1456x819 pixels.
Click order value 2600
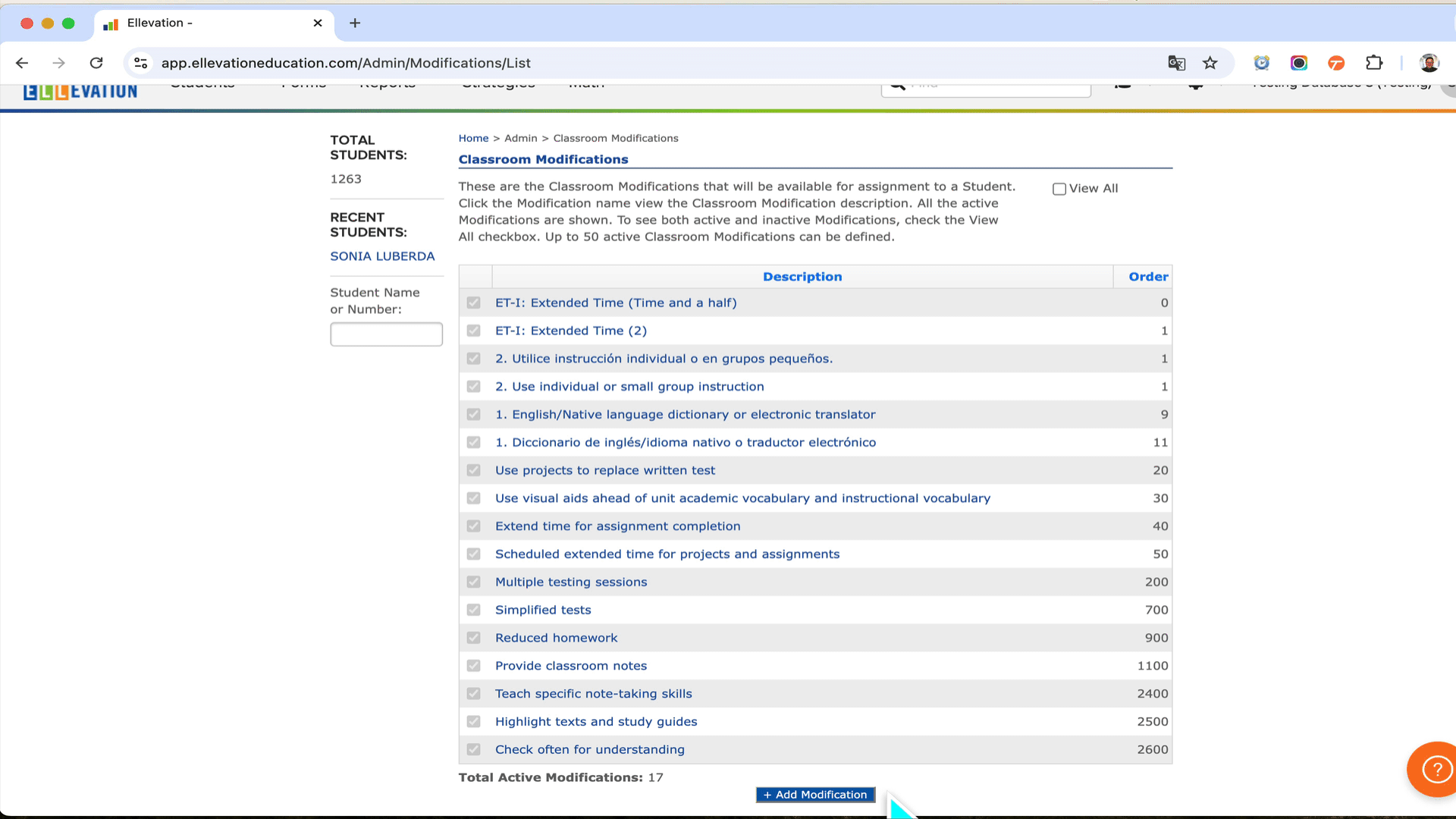pos(1153,749)
